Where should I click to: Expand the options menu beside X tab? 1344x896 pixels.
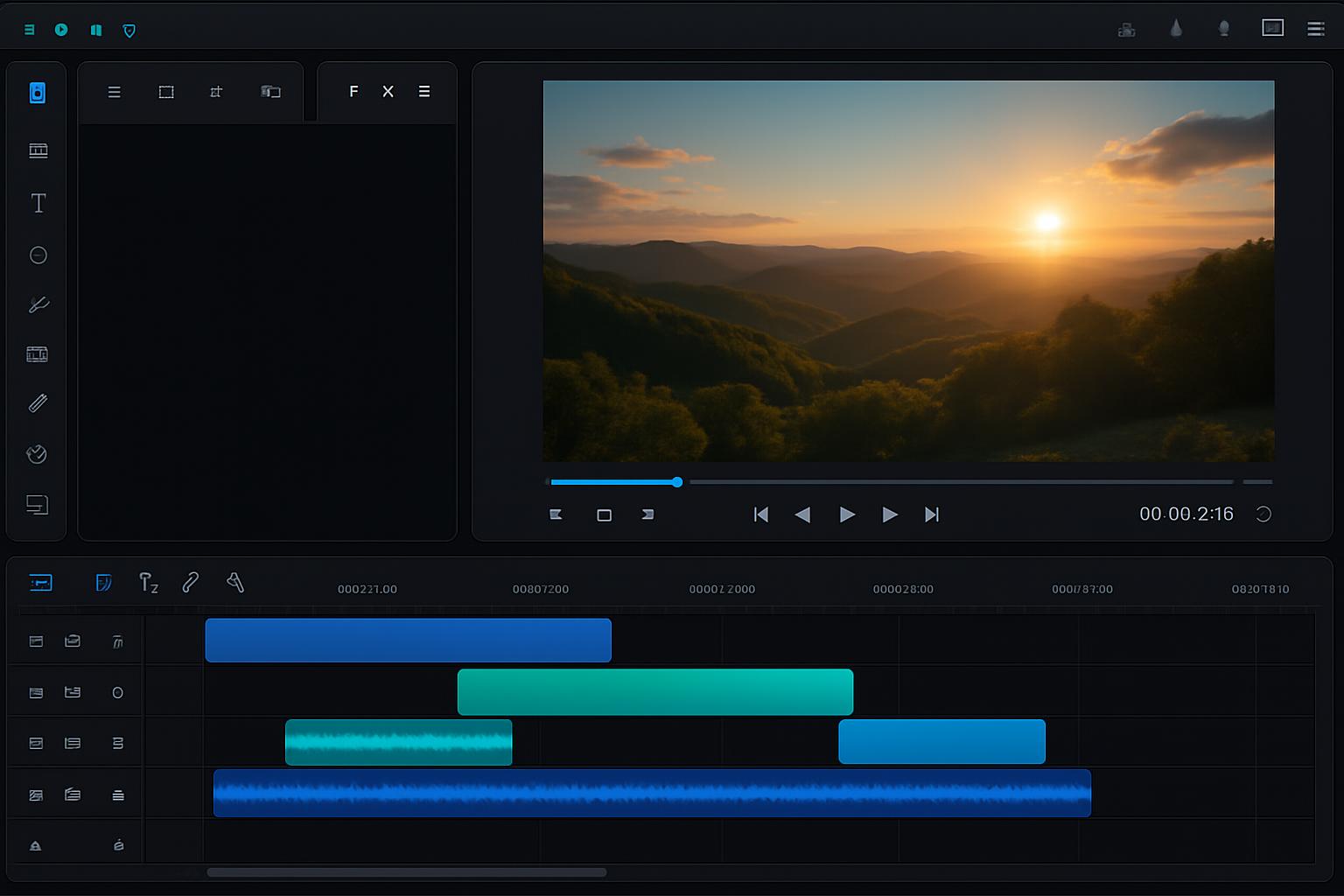tap(424, 92)
